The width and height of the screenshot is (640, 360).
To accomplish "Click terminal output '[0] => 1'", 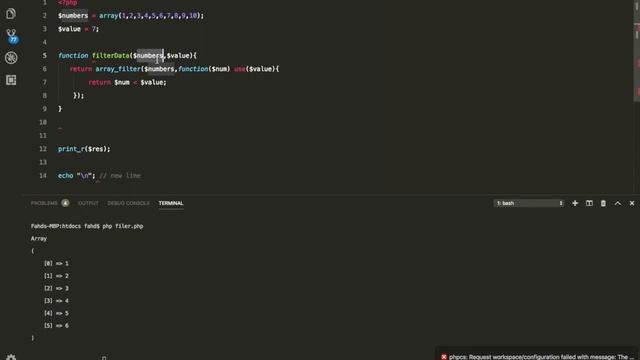I will 56,264.
